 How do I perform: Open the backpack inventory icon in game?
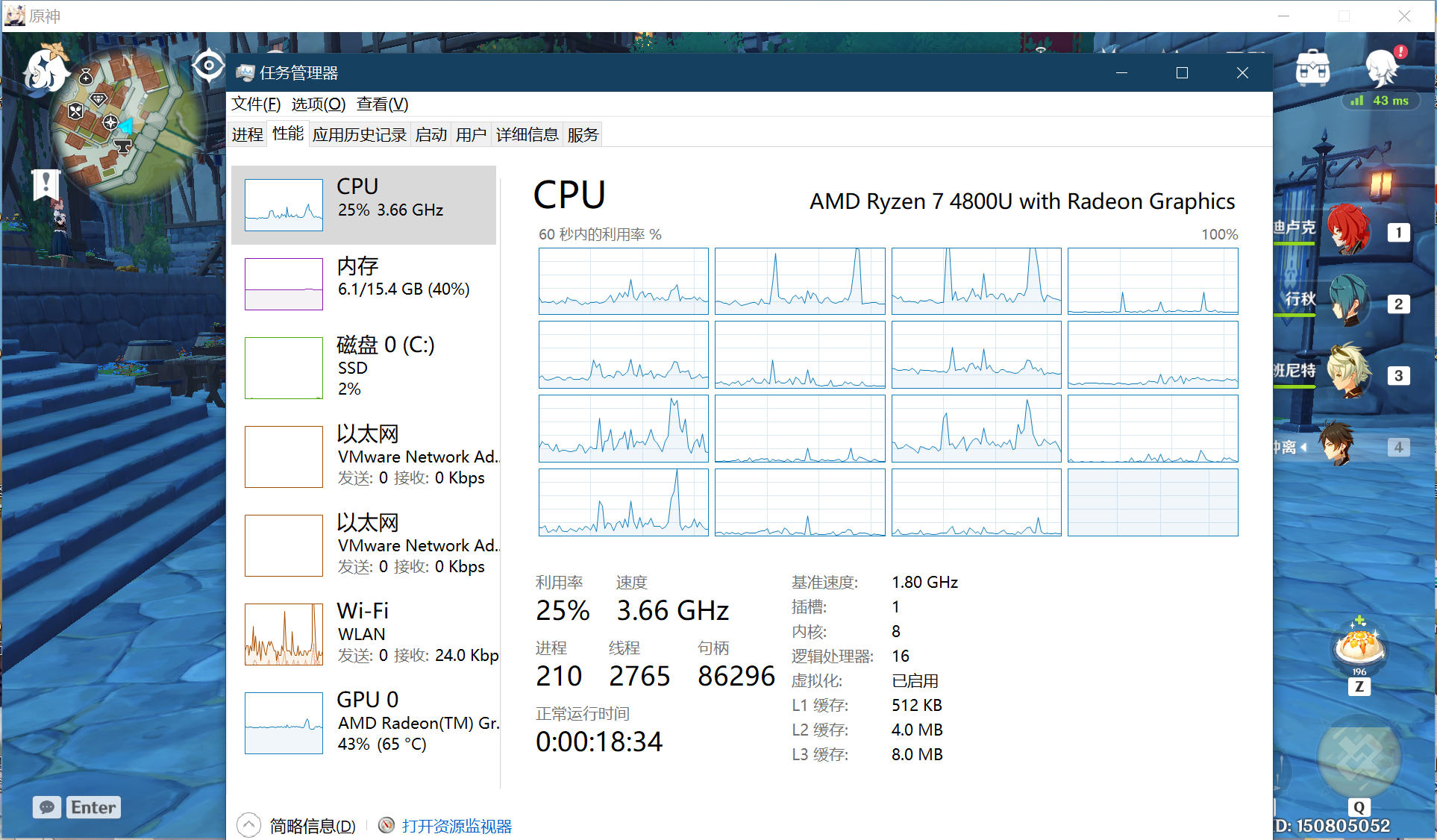1312,69
